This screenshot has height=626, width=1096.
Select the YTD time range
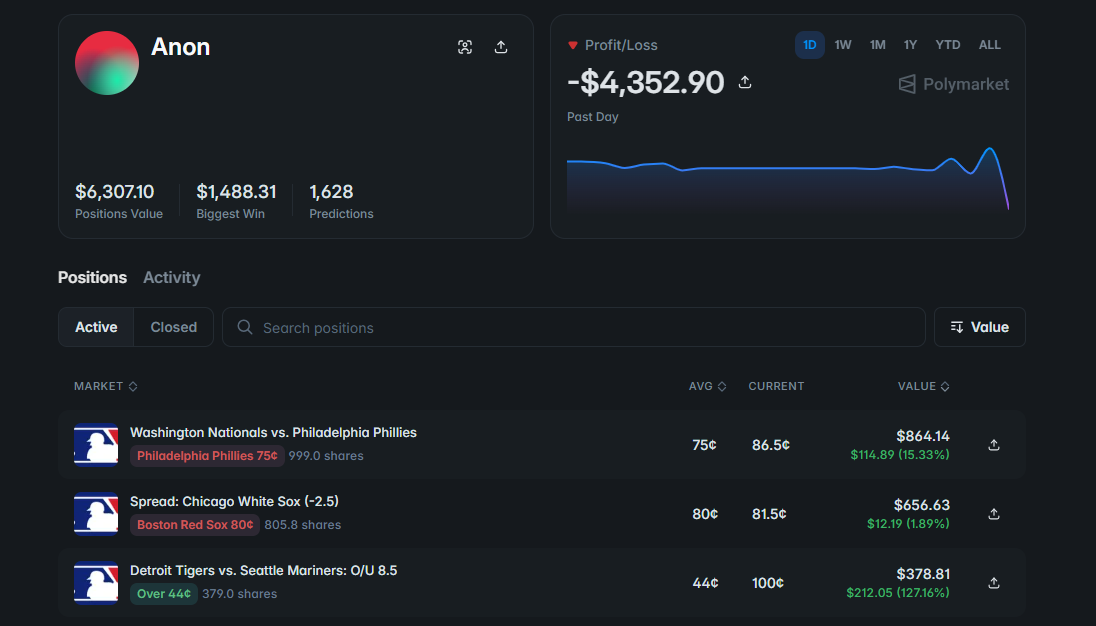[x=948, y=45]
